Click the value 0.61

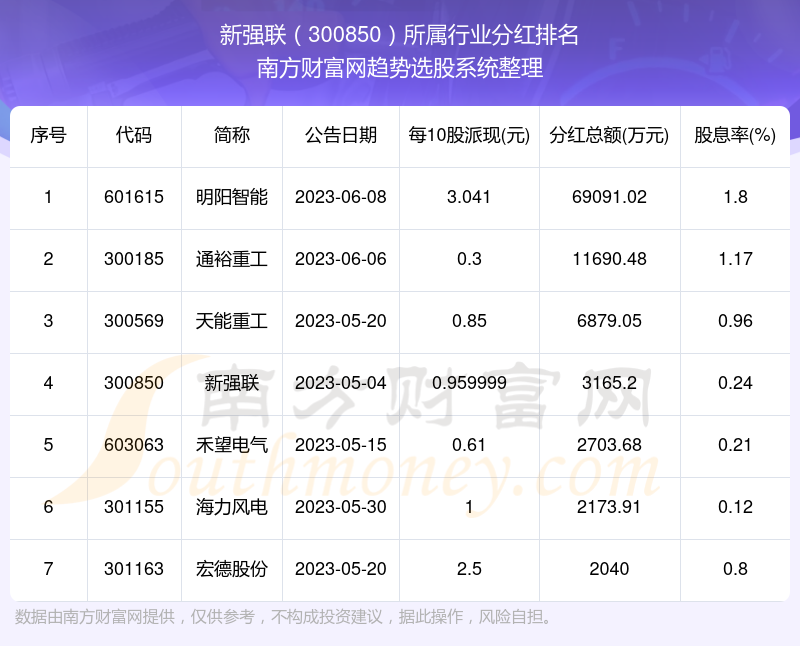click(469, 445)
